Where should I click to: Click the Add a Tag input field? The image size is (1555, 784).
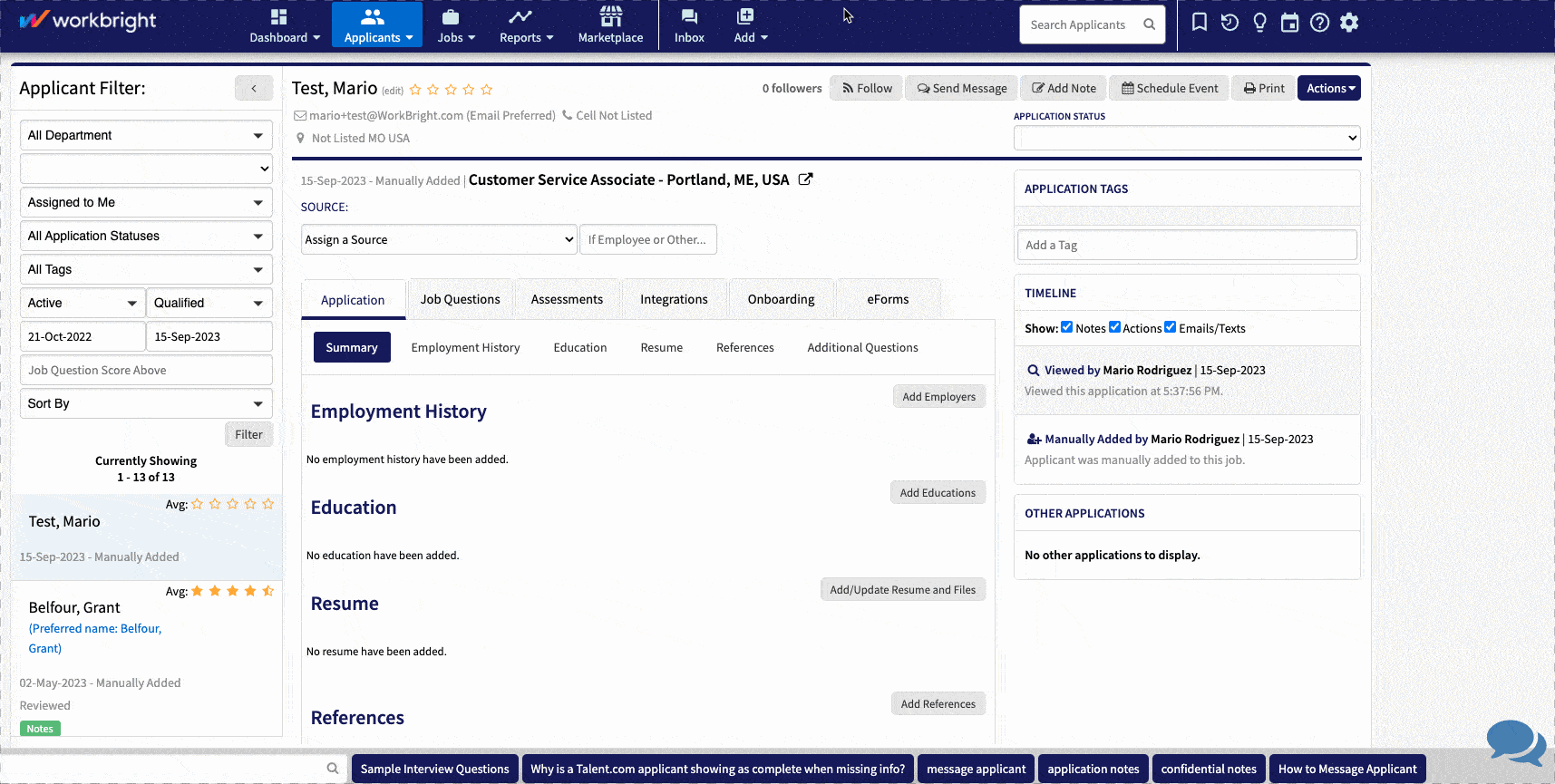point(1186,245)
